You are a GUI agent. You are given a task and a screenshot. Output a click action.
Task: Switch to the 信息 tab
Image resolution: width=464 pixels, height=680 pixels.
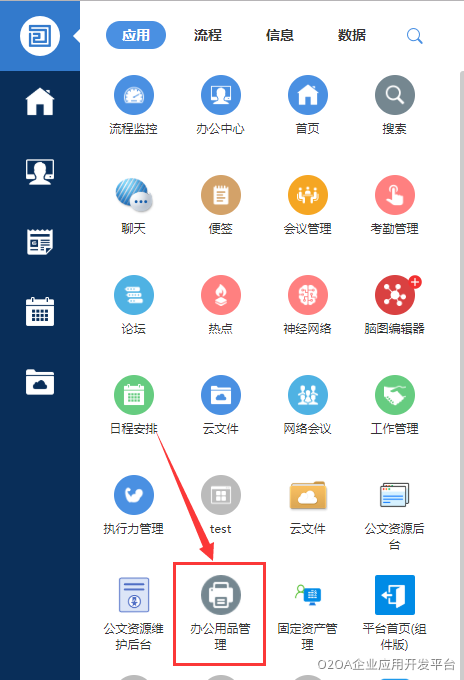[280, 35]
